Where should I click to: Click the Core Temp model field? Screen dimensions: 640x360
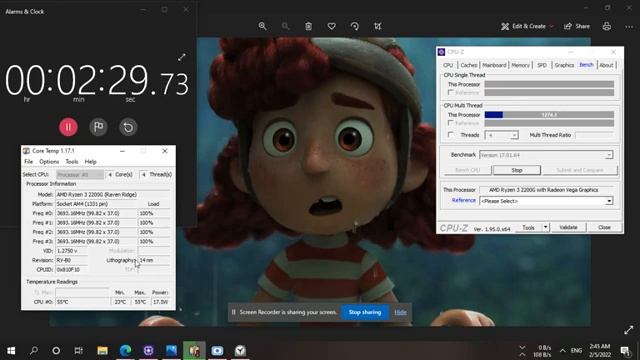click(x=112, y=195)
